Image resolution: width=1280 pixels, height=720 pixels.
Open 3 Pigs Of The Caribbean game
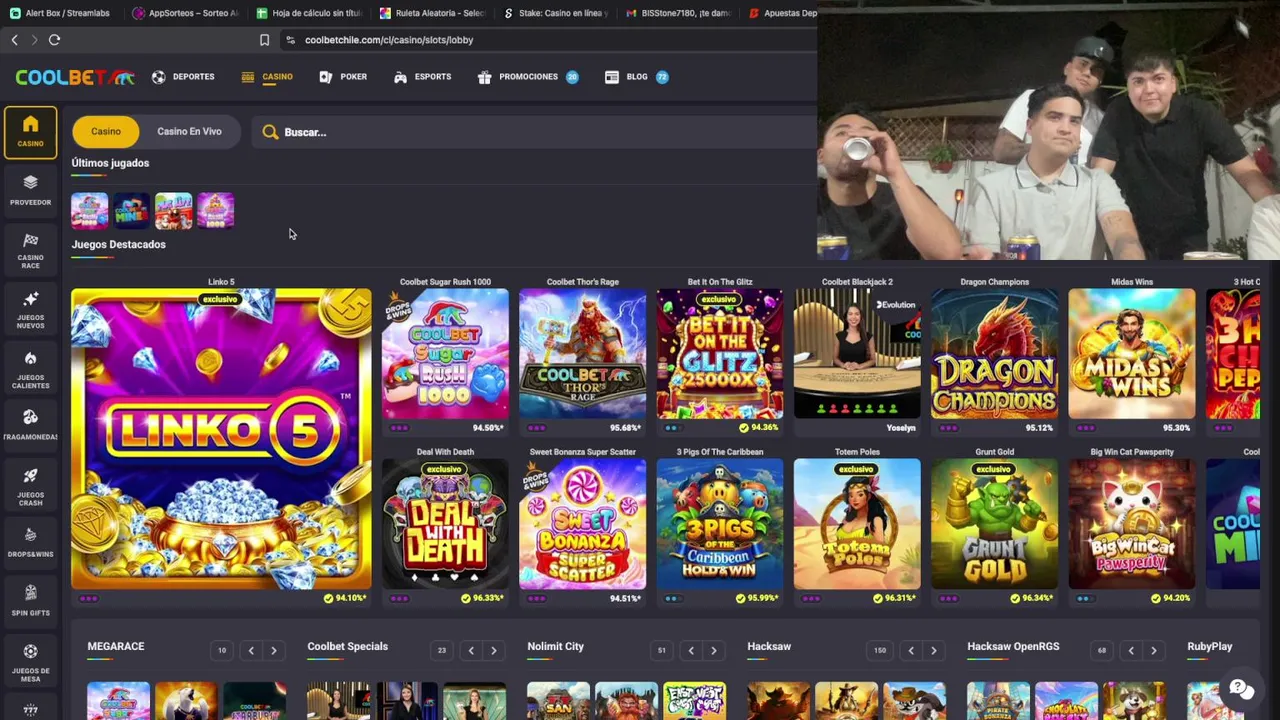(720, 524)
